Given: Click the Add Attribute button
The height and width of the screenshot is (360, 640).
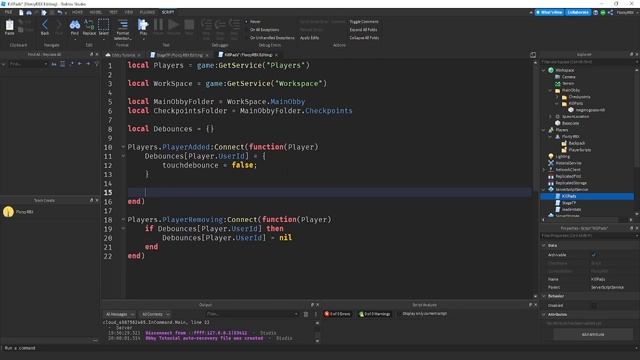Looking at the screenshot, I should pos(593,334).
